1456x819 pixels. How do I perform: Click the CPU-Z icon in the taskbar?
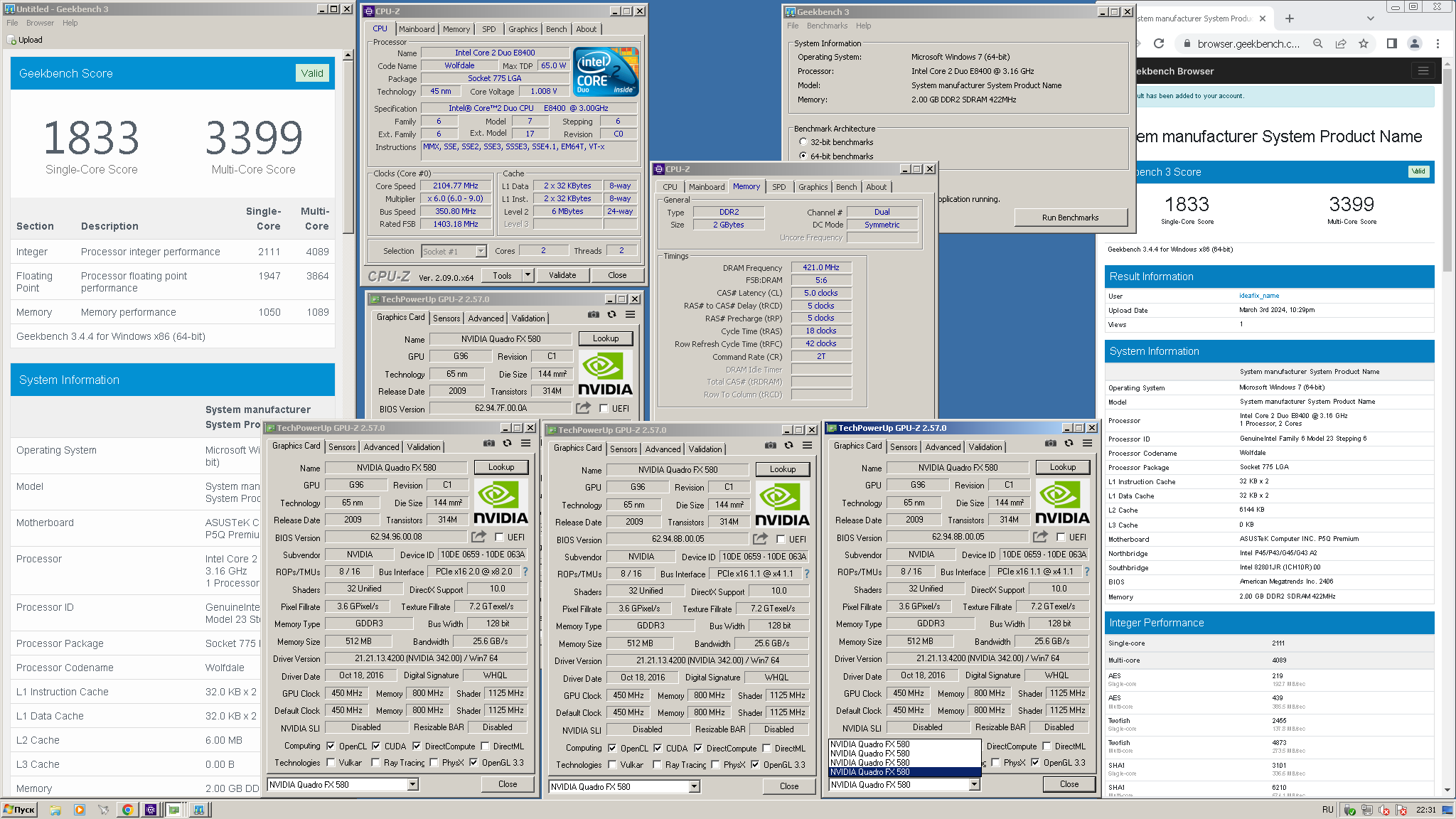pos(151,810)
